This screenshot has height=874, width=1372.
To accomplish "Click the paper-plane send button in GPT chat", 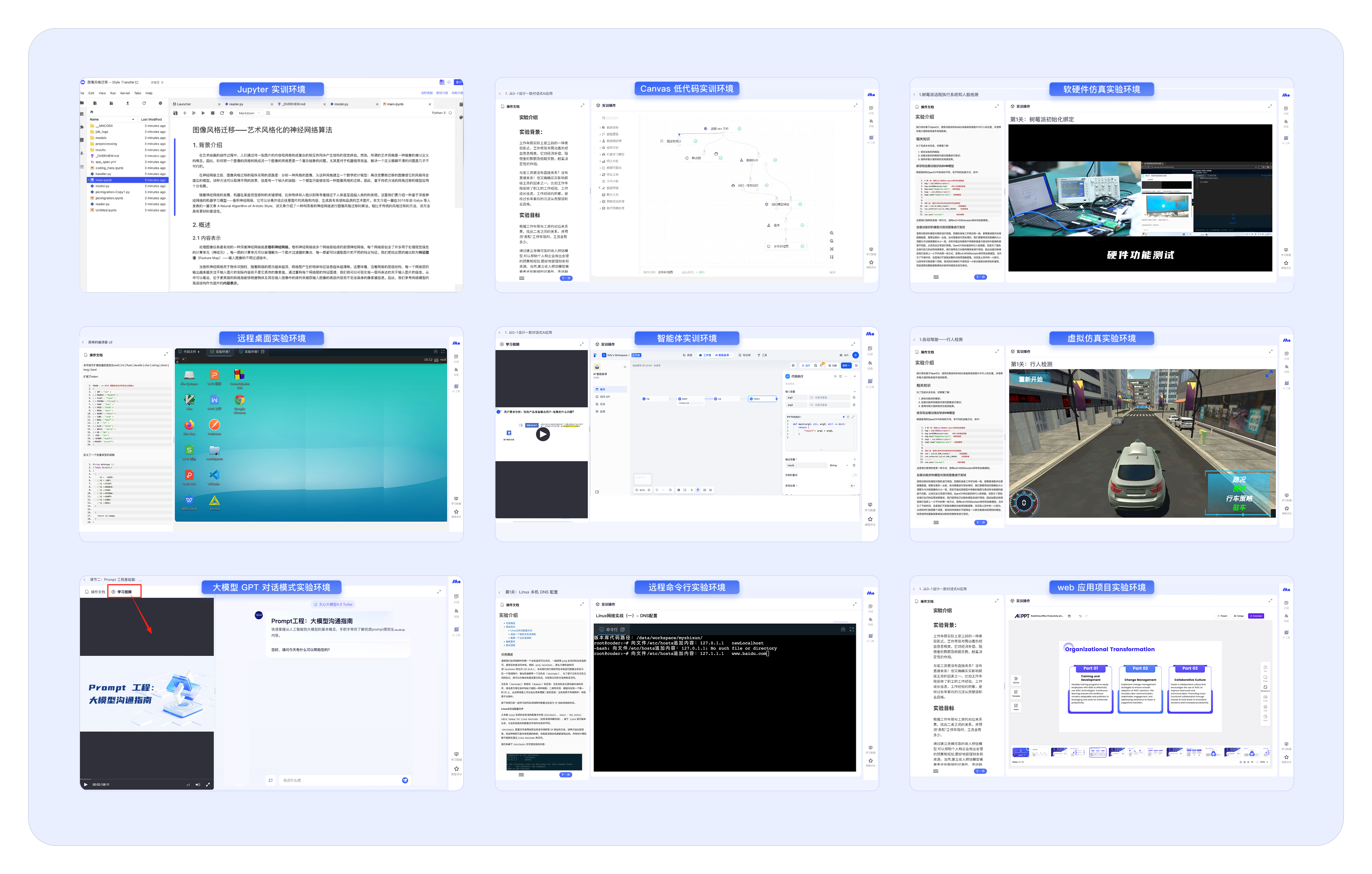I will click(405, 780).
